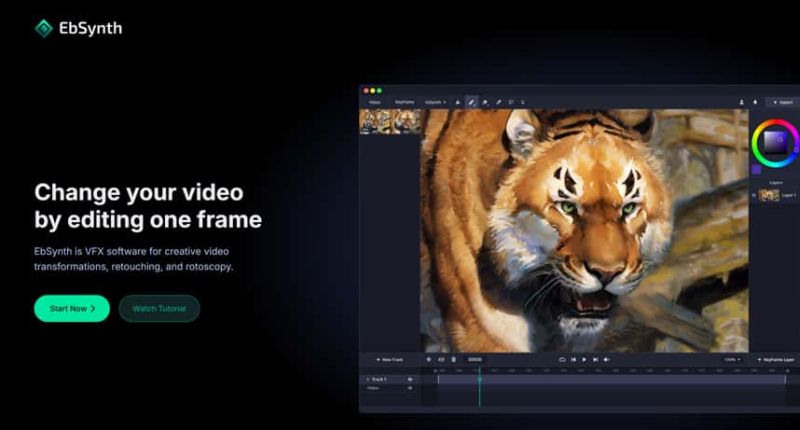Open the EbSynth dropdown menu
The width and height of the screenshot is (800, 430).
[435, 102]
